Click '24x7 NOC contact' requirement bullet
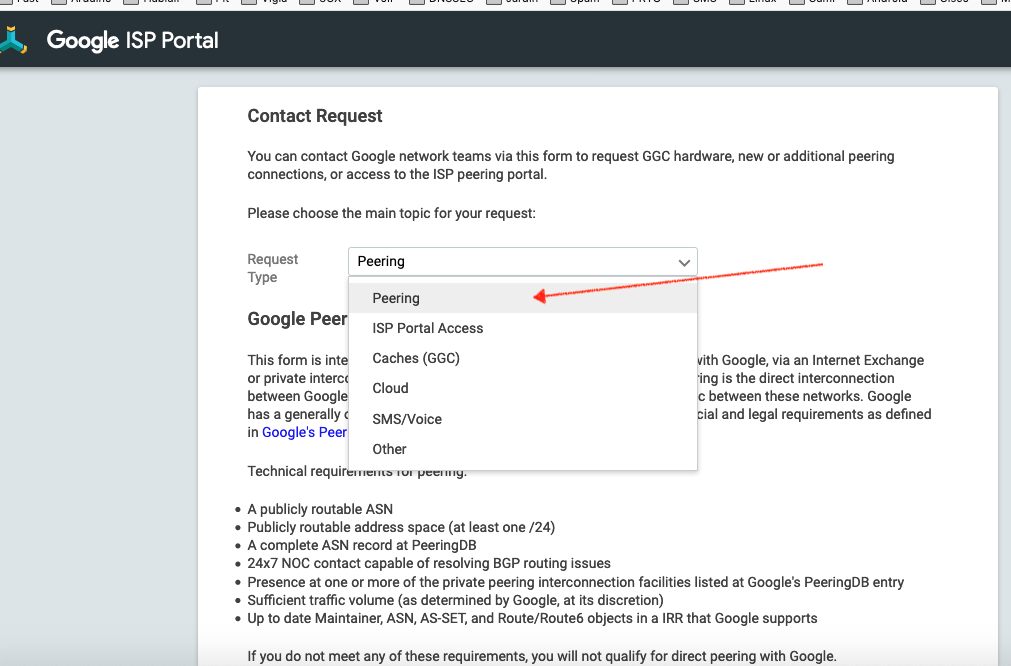The height and width of the screenshot is (666, 1011). coord(429,563)
